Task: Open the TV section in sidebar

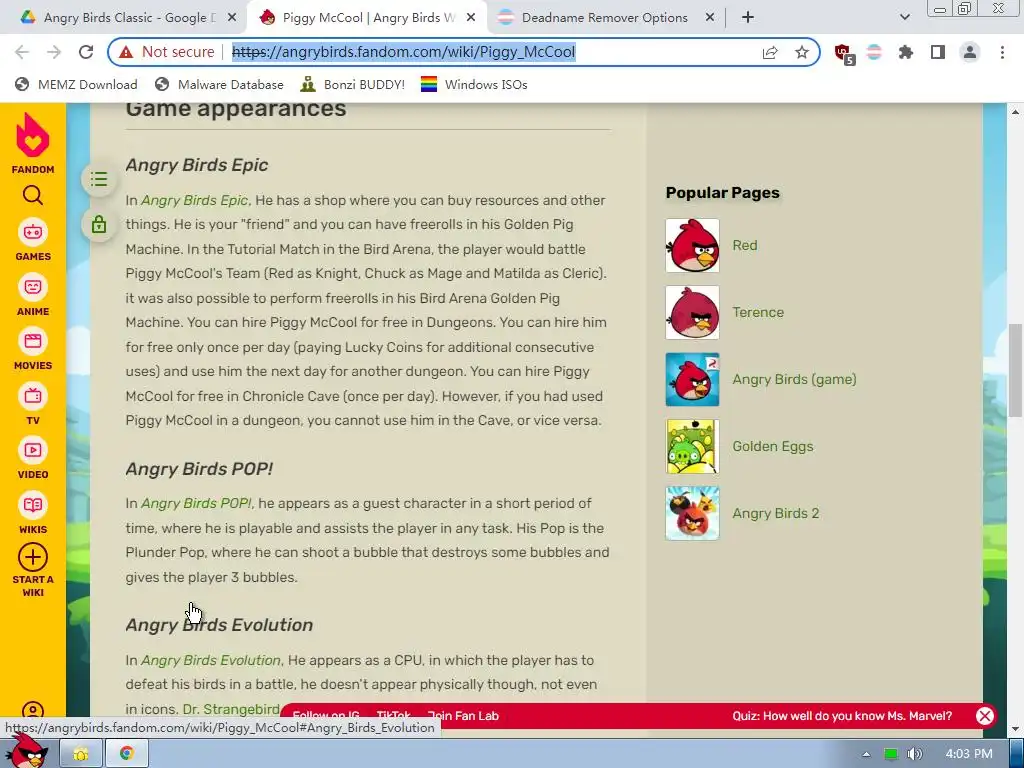Action: tap(33, 404)
